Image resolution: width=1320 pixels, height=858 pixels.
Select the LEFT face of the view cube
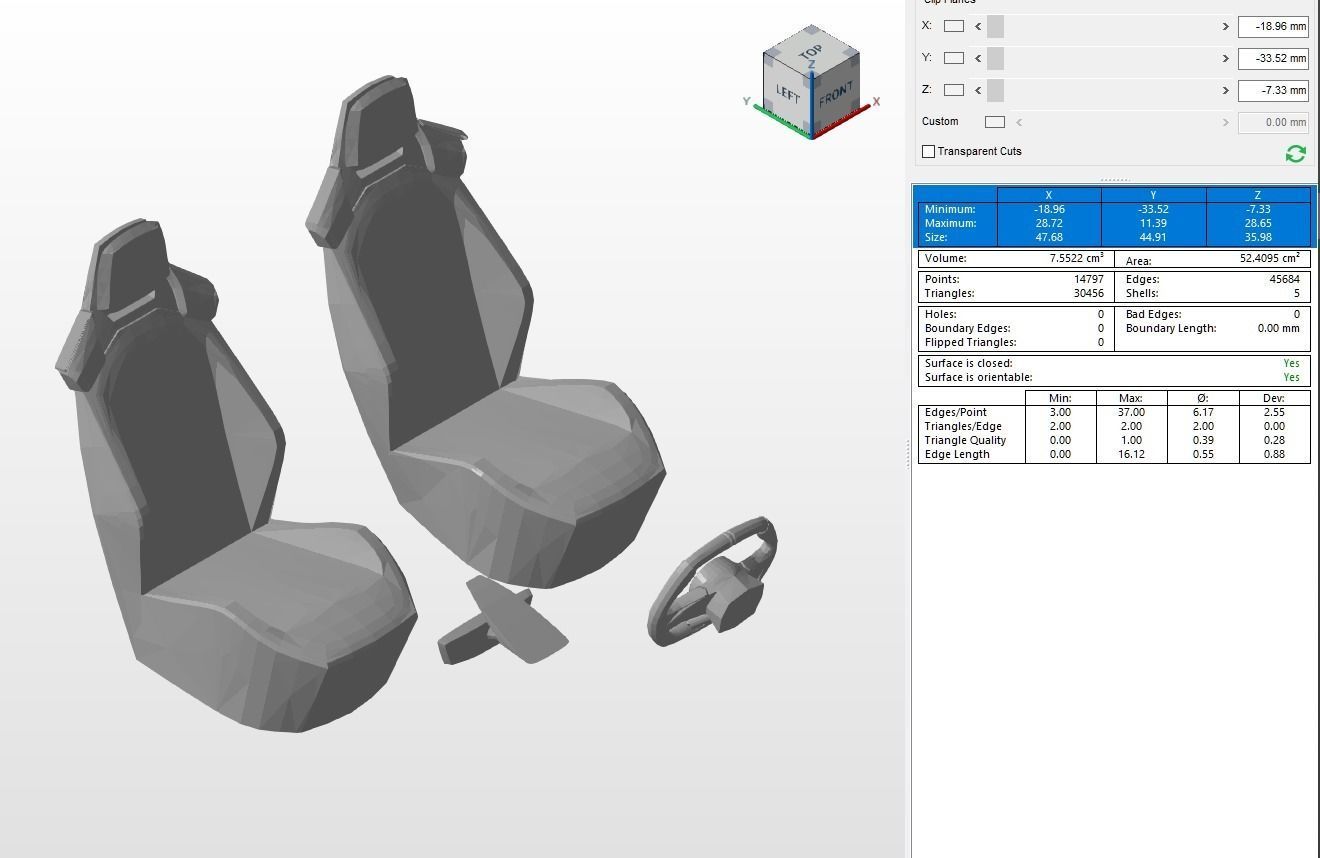[x=787, y=94]
